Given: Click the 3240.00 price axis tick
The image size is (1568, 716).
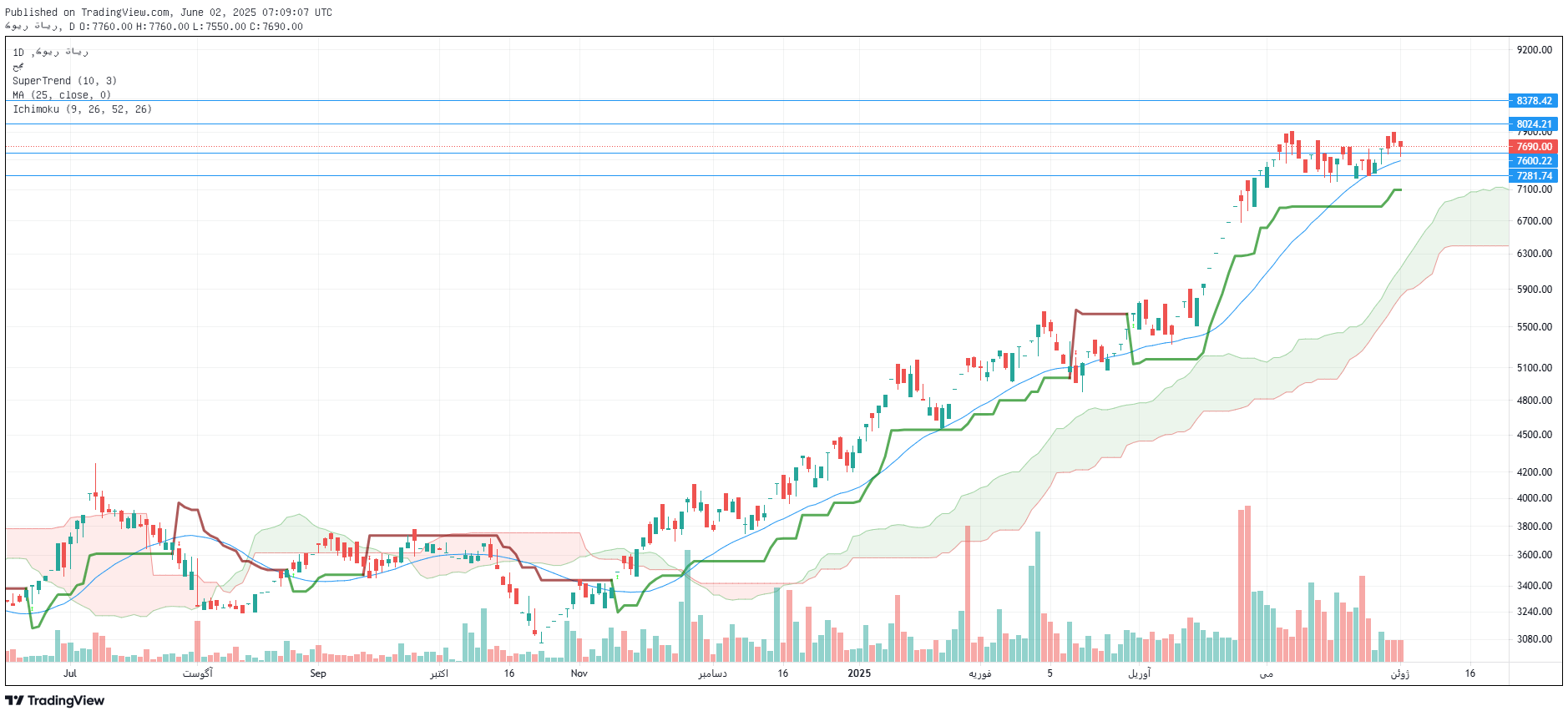Looking at the screenshot, I should tap(1535, 612).
